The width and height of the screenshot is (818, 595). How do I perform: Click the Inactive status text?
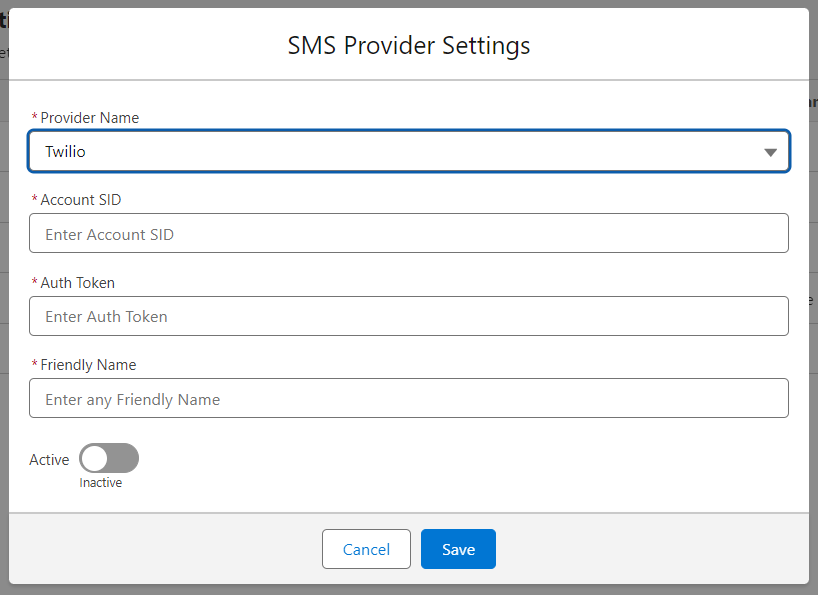point(101,483)
